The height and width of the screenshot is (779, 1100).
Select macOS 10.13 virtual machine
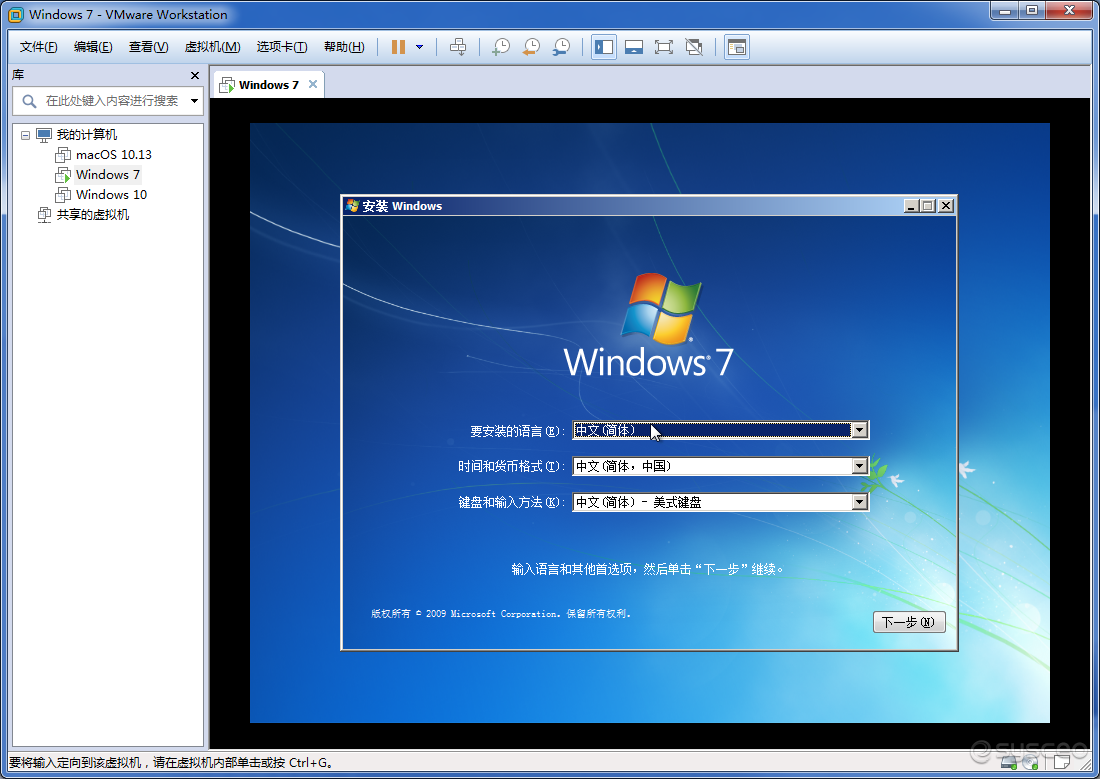114,154
